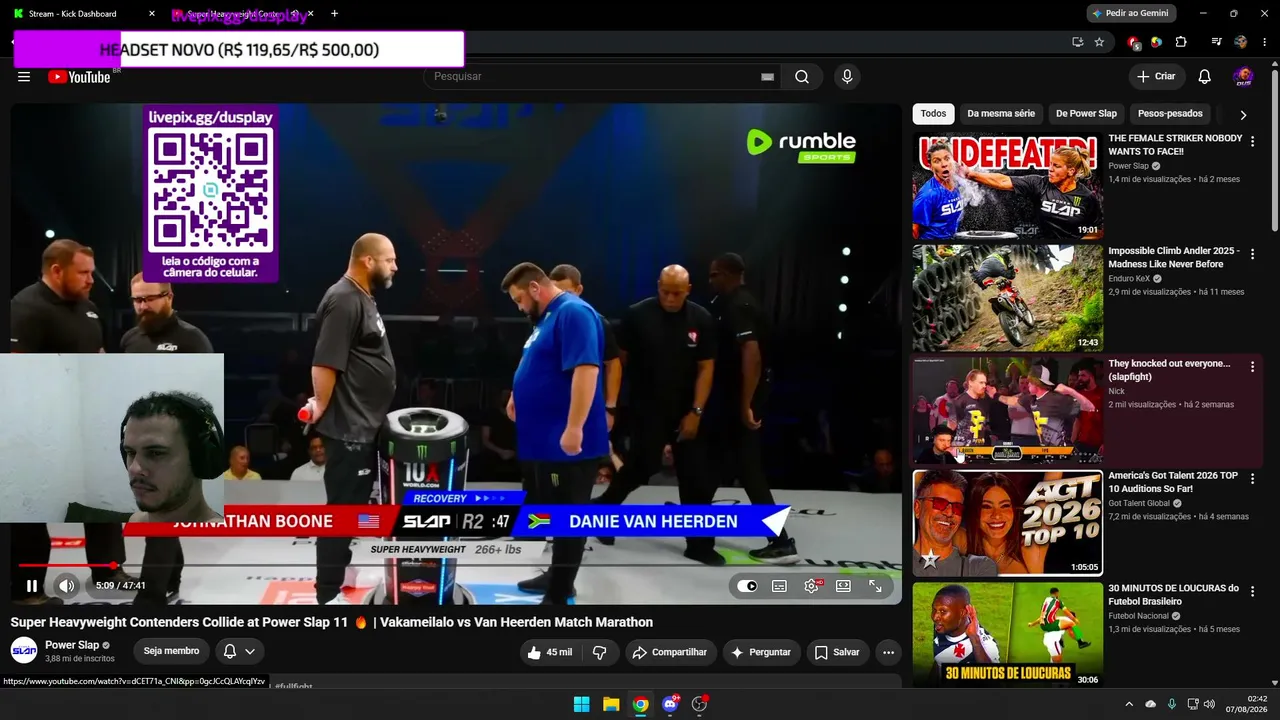Open AGT 2026 TOP 10 thumbnail
1280x720 pixels.
point(1007,523)
